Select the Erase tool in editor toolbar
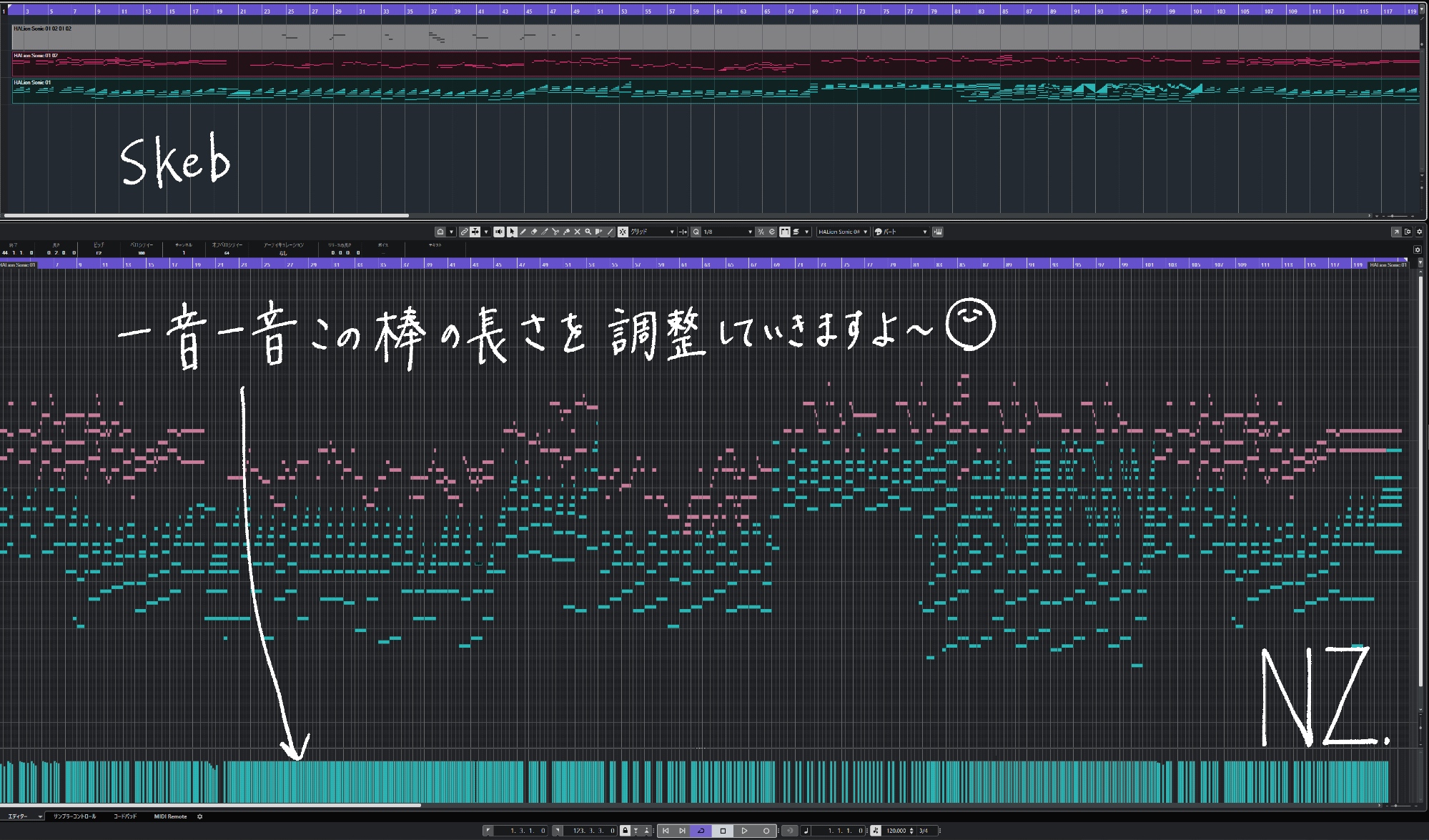This screenshot has height=840, width=1429. point(534,232)
